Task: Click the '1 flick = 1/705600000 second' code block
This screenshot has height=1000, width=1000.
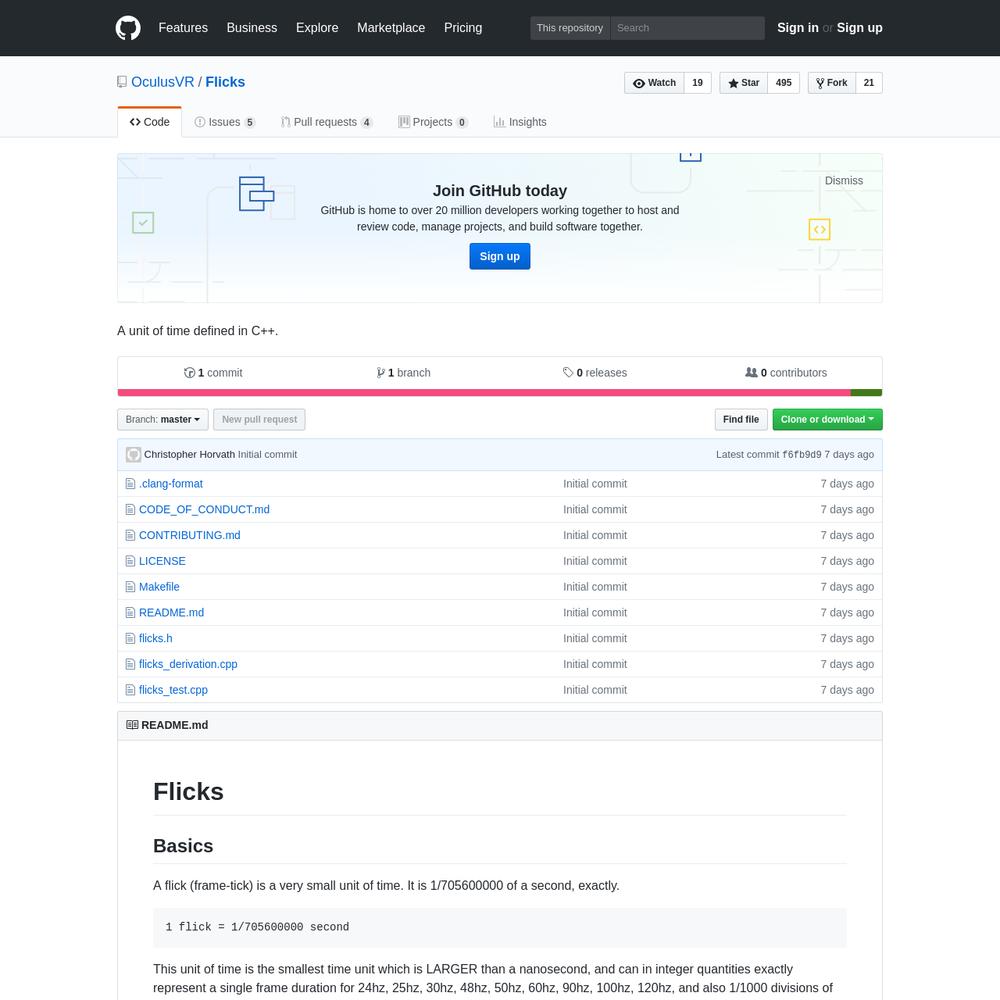Action: click(499, 927)
